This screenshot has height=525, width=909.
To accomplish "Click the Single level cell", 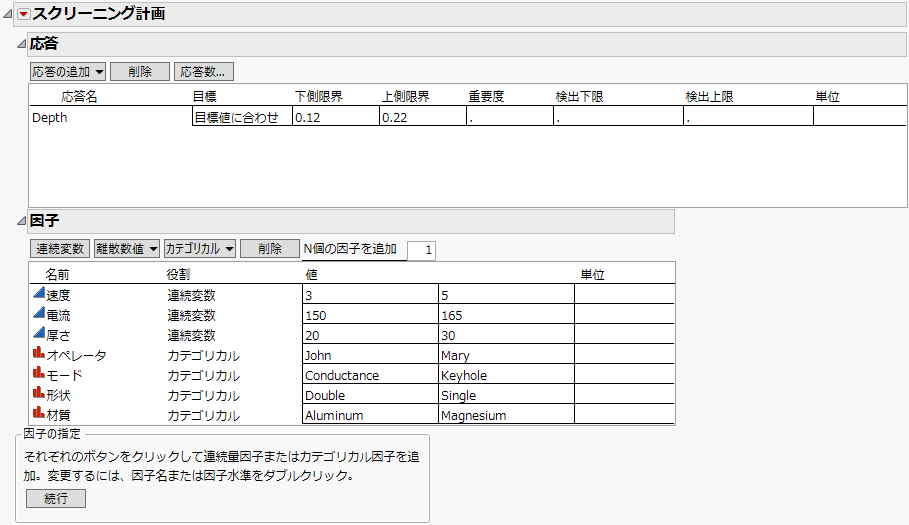I will click(x=506, y=394).
